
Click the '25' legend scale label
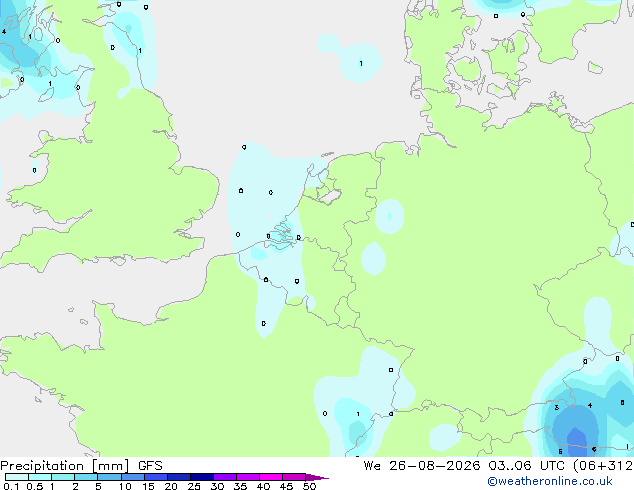[194, 486]
